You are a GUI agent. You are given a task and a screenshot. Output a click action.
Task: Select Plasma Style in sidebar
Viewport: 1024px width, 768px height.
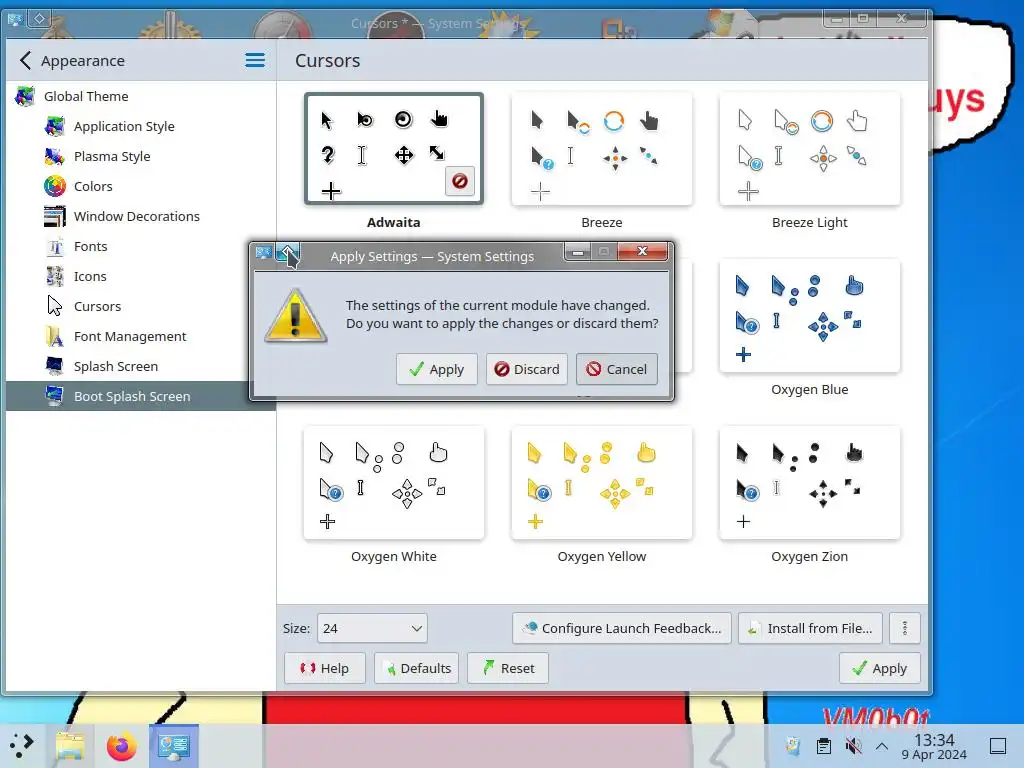click(140, 156)
